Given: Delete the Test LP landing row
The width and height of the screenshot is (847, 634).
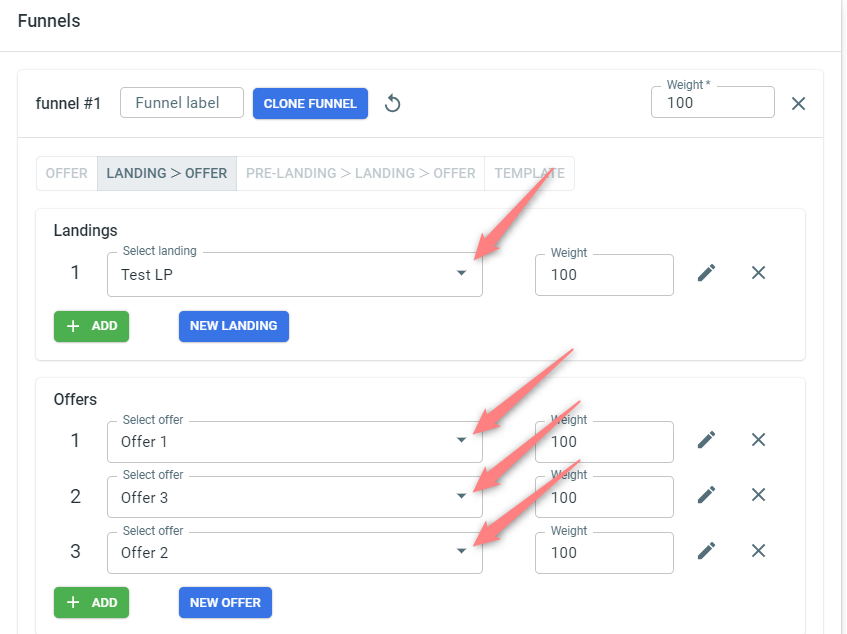Looking at the screenshot, I should (x=758, y=273).
